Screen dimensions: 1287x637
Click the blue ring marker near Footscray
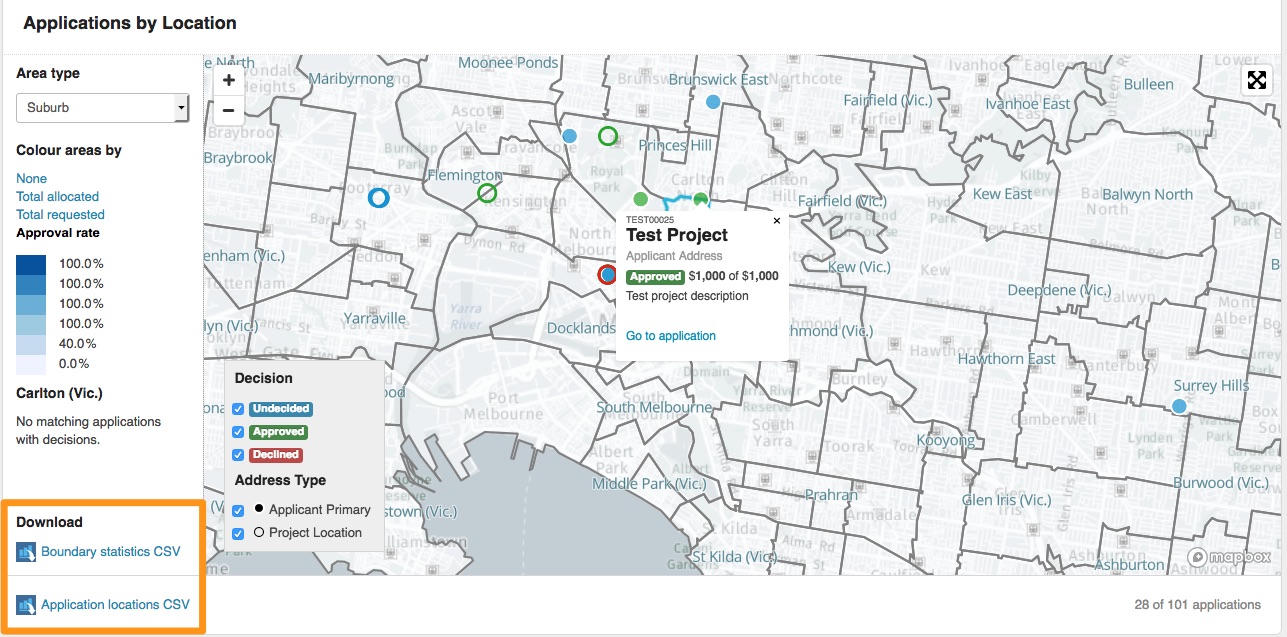[378, 198]
